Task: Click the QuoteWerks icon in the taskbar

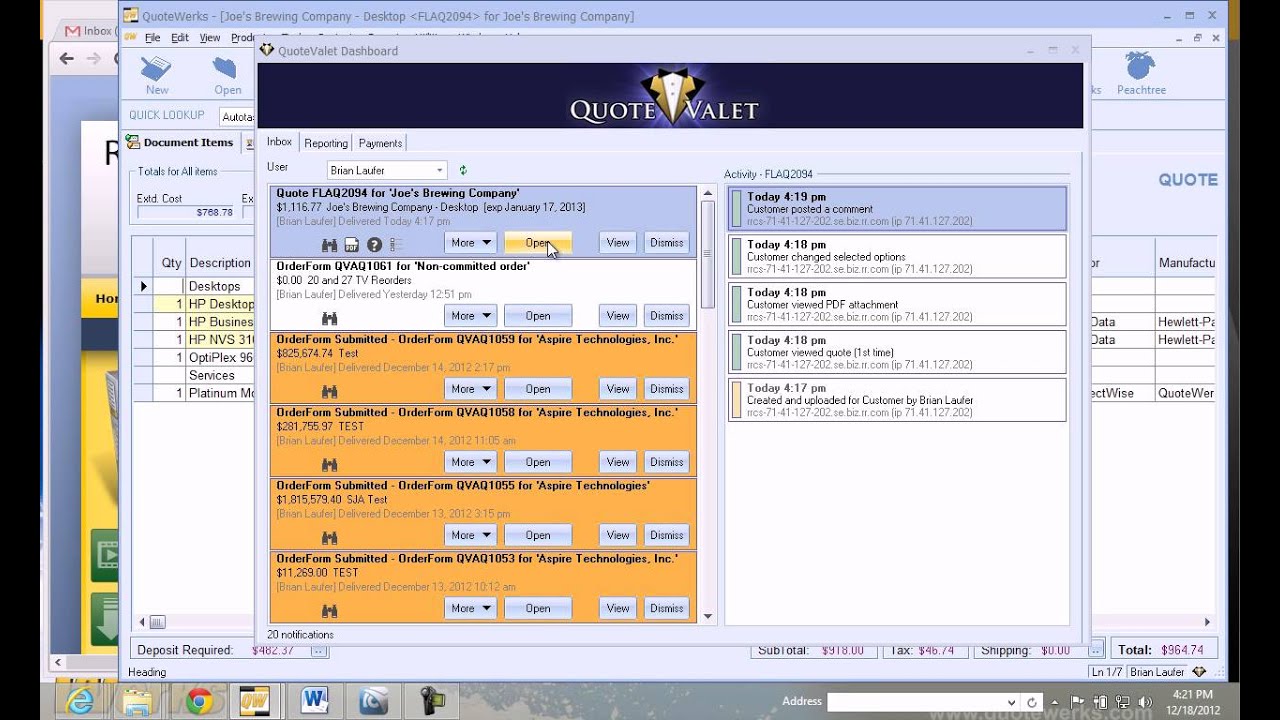Action: point(254,701)
